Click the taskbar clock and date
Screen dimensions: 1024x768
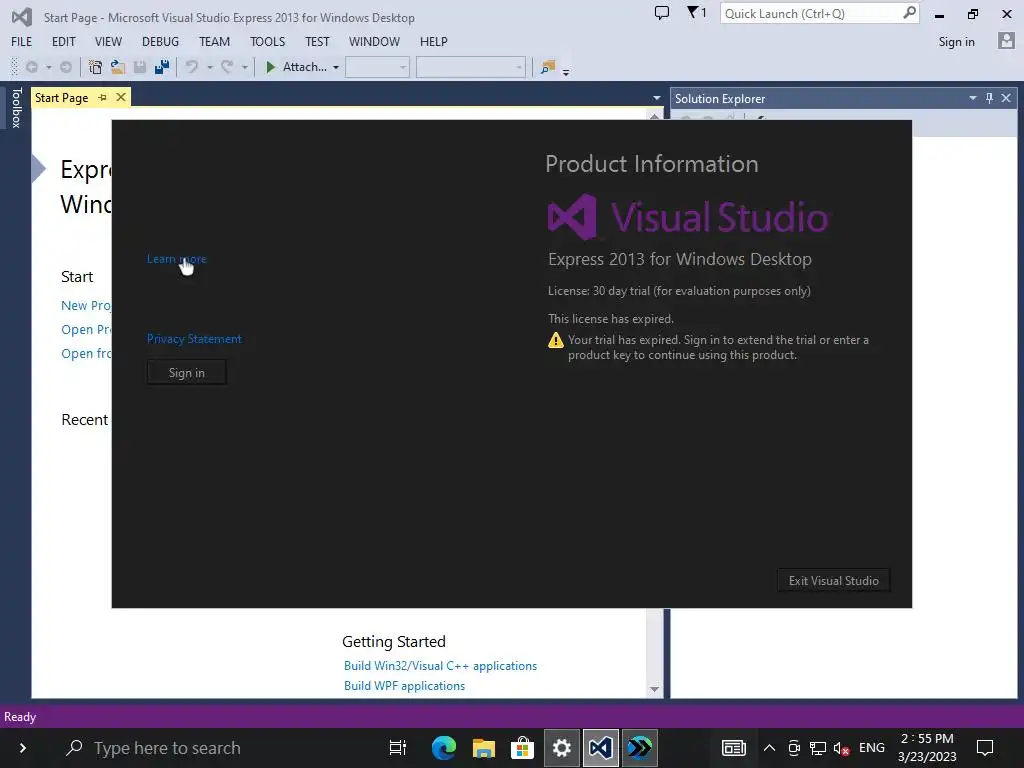click(x=927, y=747)
